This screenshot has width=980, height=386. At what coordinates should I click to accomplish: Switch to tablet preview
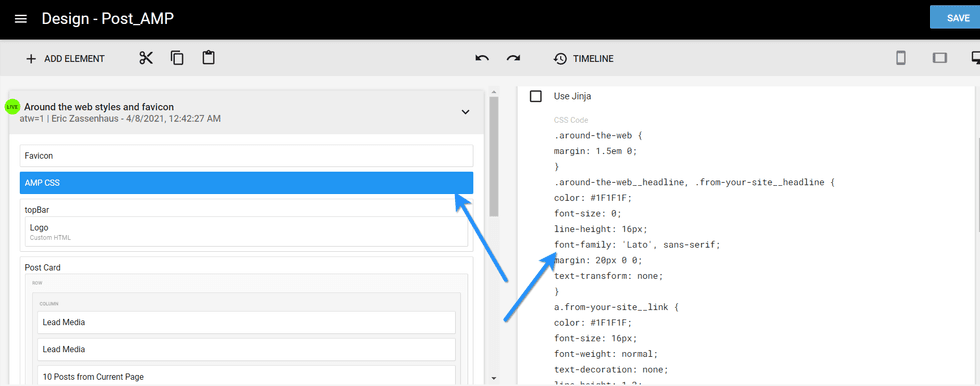coord(939,58)
